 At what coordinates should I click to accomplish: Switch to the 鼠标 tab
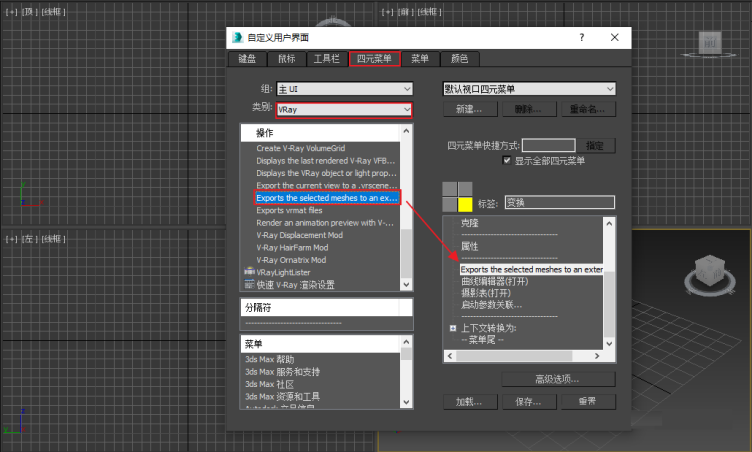pos(286,59)
